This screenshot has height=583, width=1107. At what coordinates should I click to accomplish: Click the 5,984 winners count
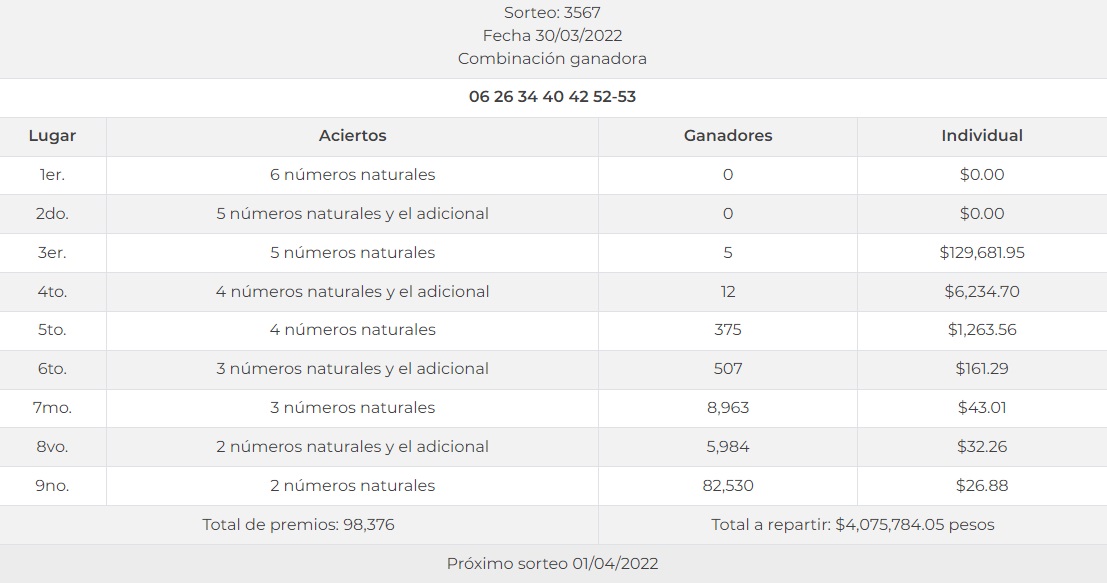pos(727,447)
